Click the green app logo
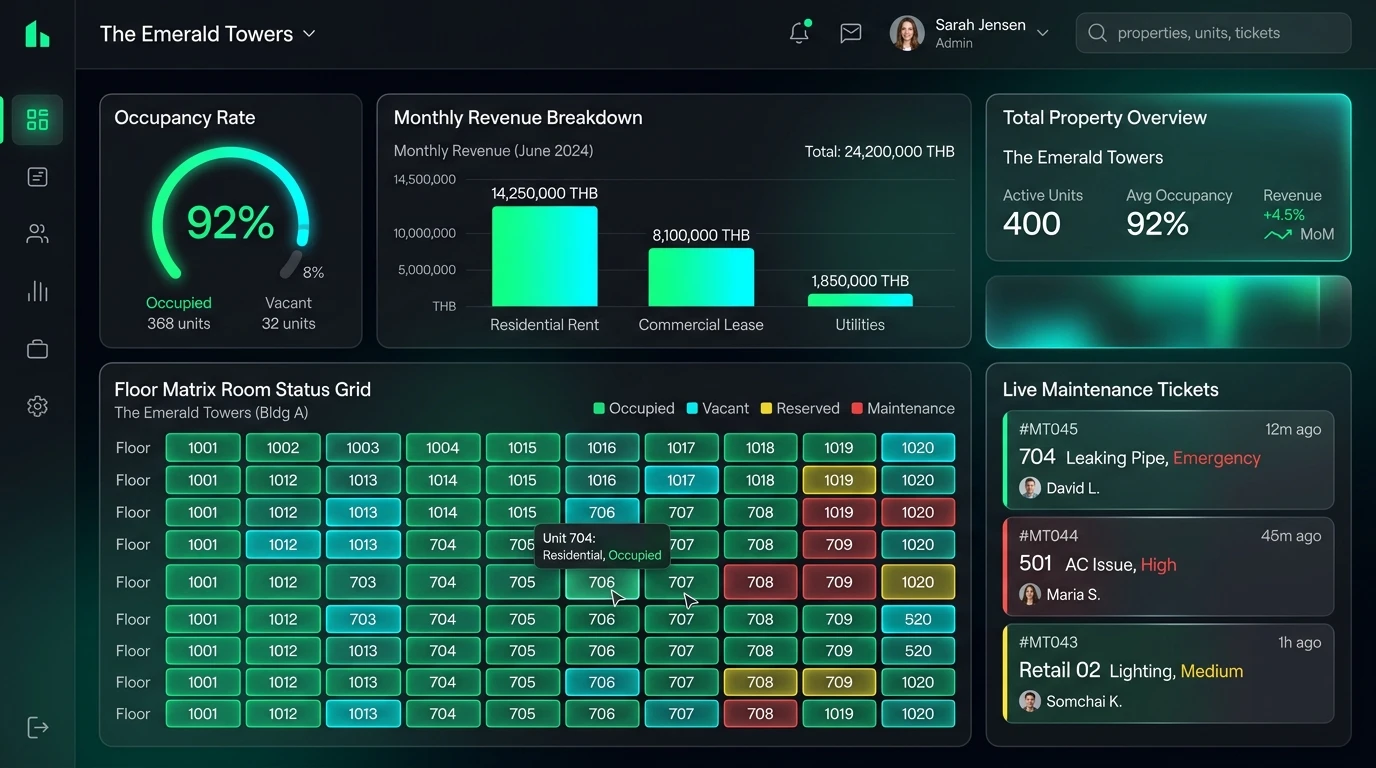Viewport: 1376px width, 768px height. [37, 33]
